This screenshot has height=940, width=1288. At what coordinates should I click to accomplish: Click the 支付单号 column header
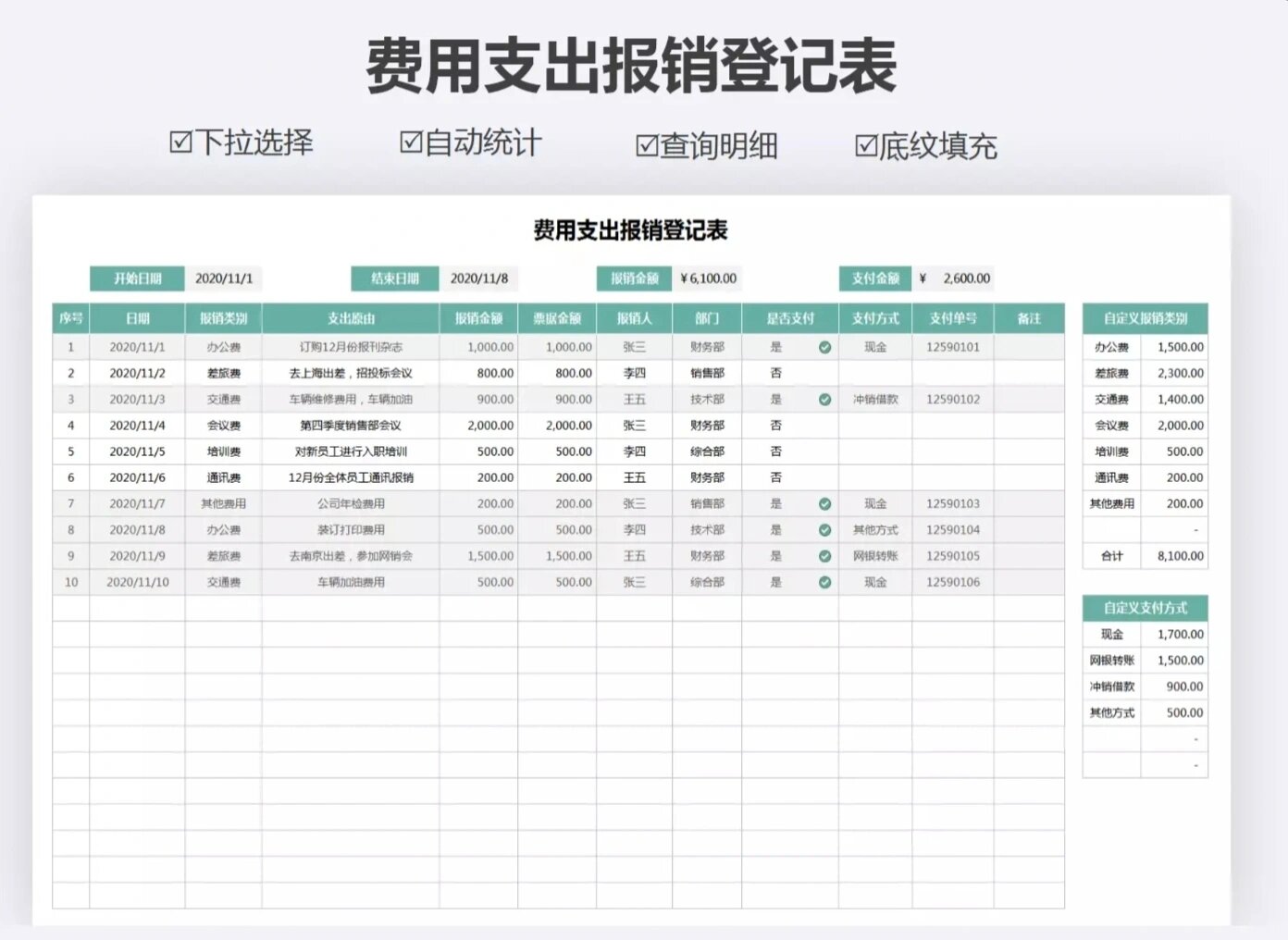(953, 318)
